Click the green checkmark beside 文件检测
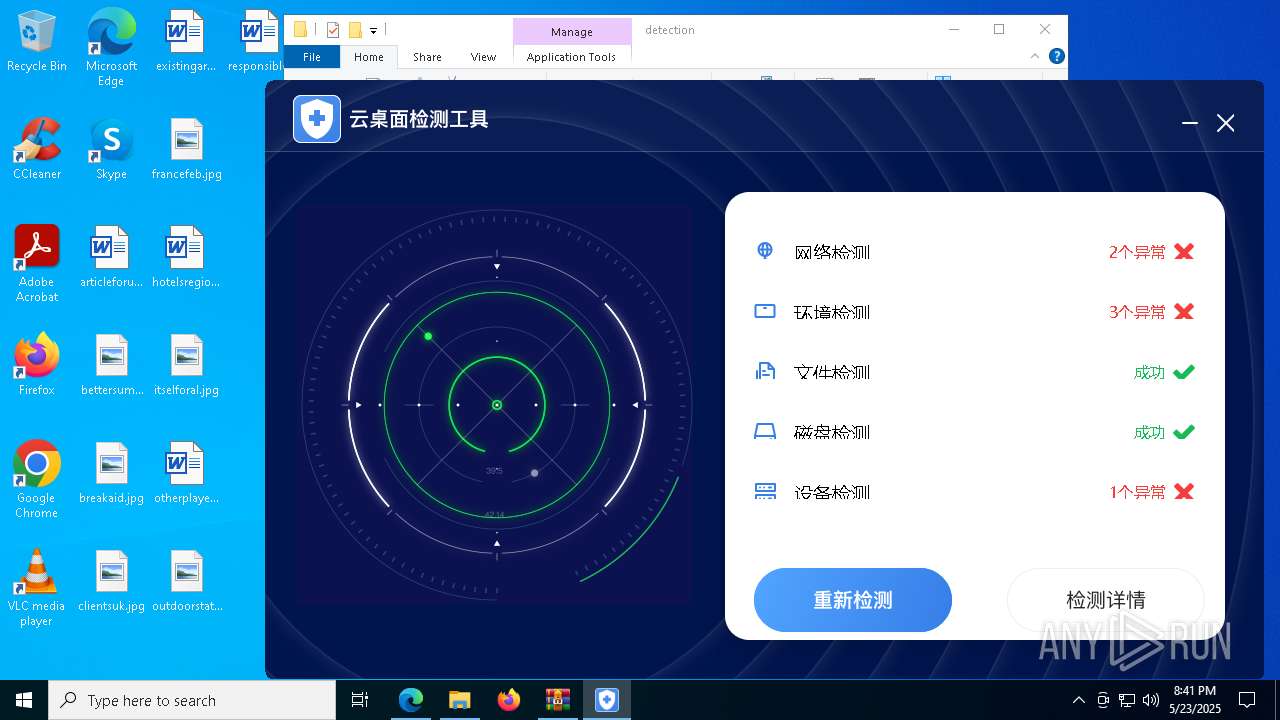The width and height of the screenshot is (1280, 720). [1184, 372]
